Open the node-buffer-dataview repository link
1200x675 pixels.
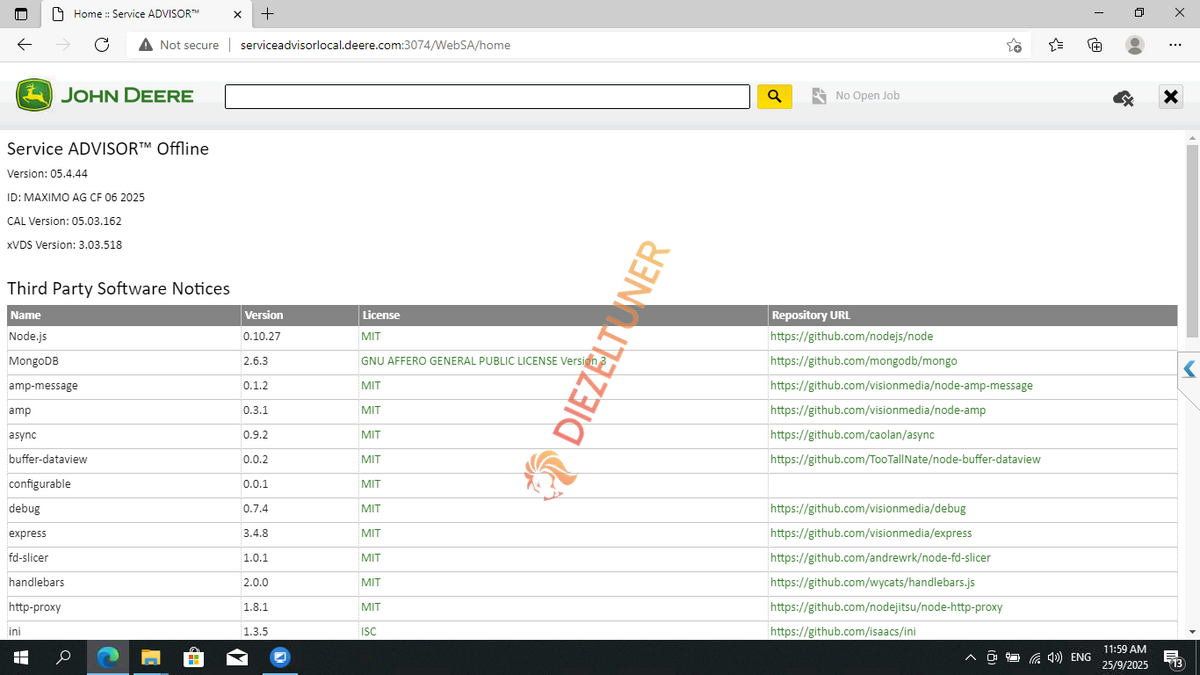point(905,459)
